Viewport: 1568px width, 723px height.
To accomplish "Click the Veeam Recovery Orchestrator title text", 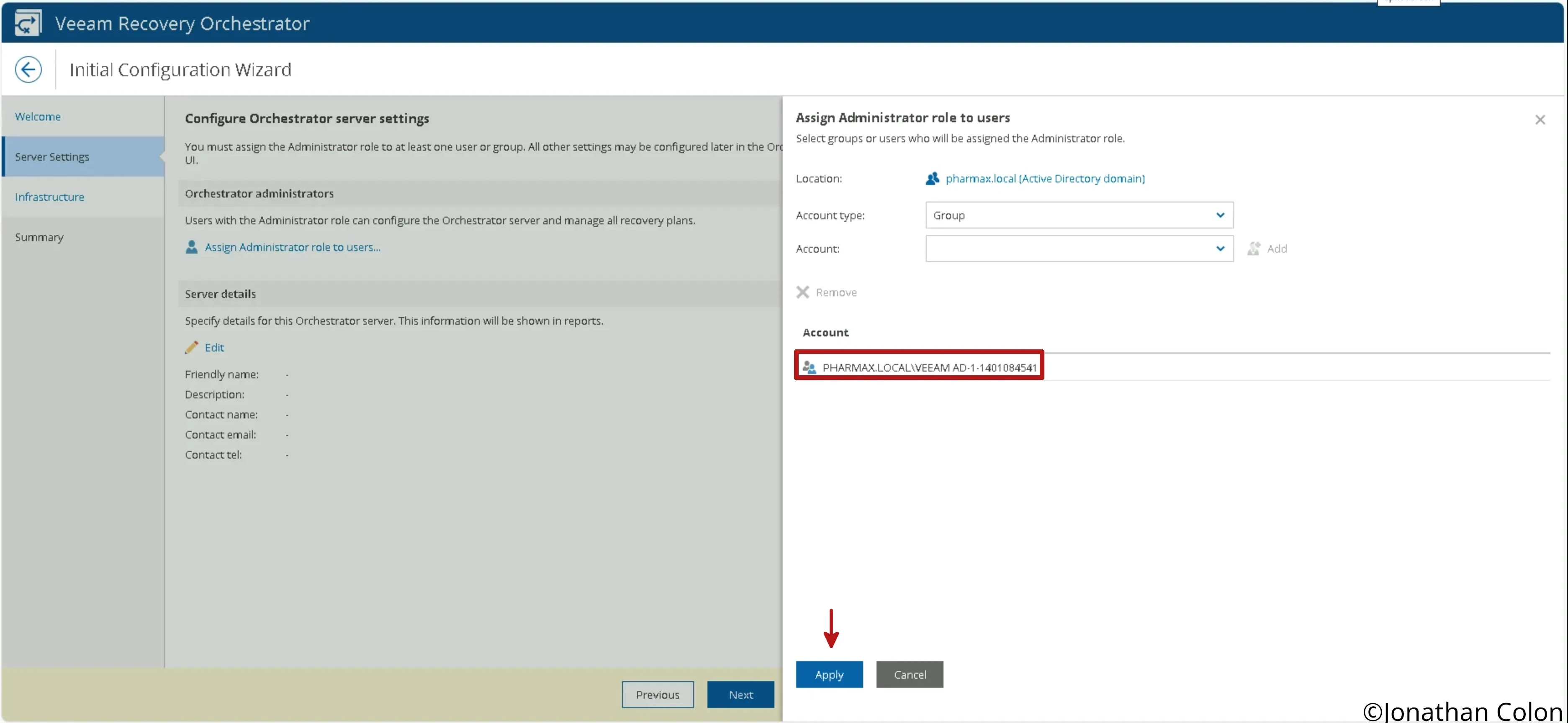I will click(x=182, y=23).
